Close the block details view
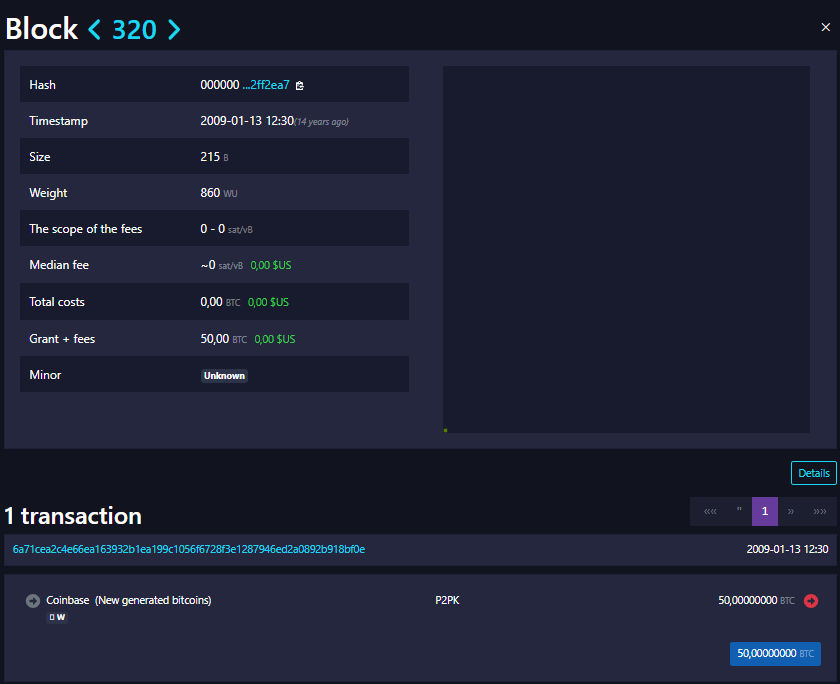 (x=825, y=28)
